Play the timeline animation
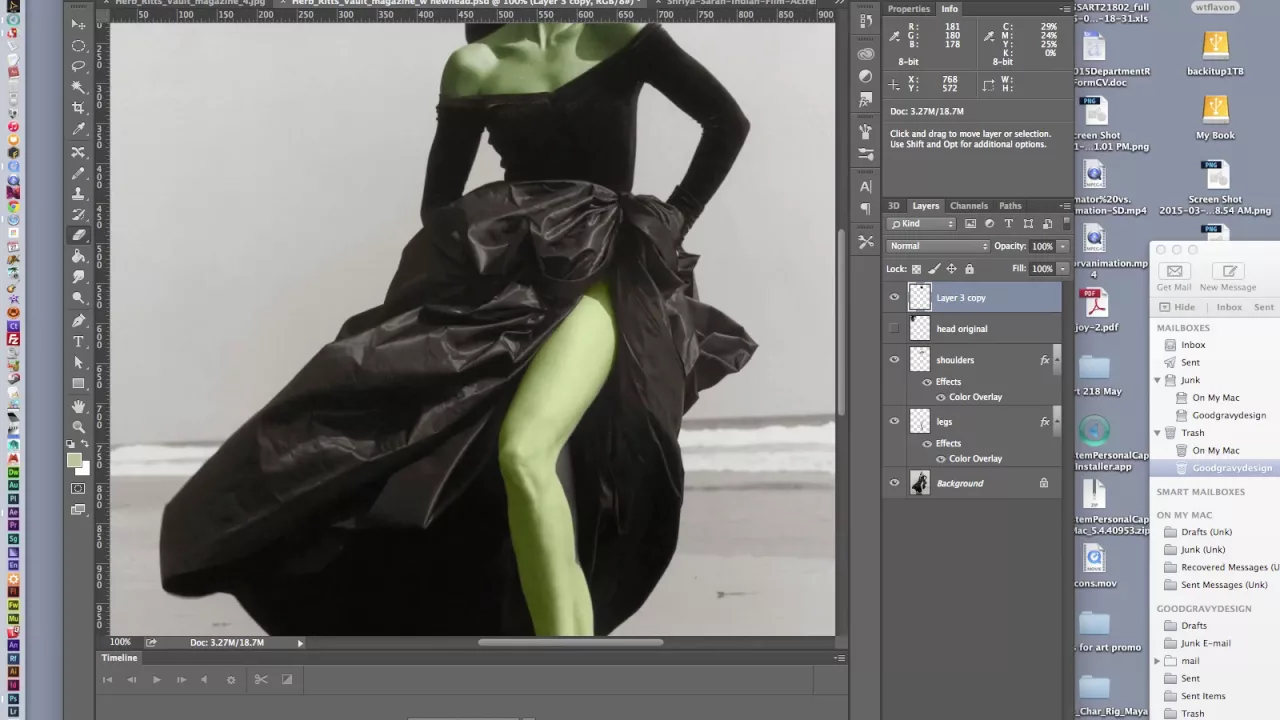This screenshot has height=720, width=1280. click(156, 680)
